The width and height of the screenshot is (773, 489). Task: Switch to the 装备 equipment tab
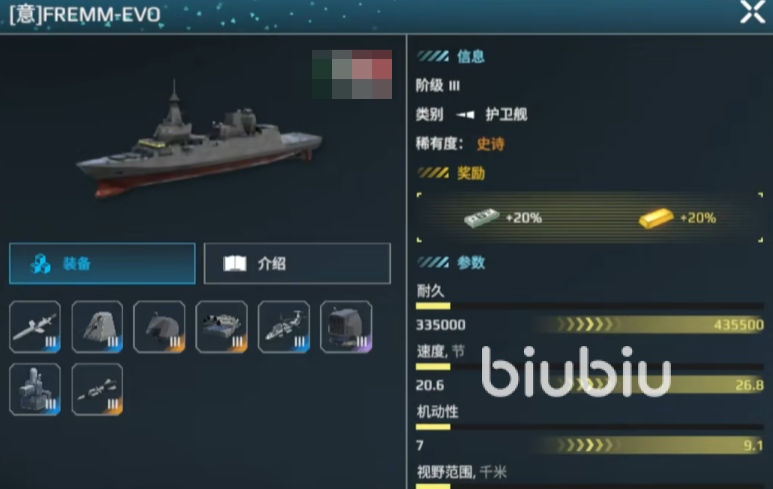[x=103, y=263]
